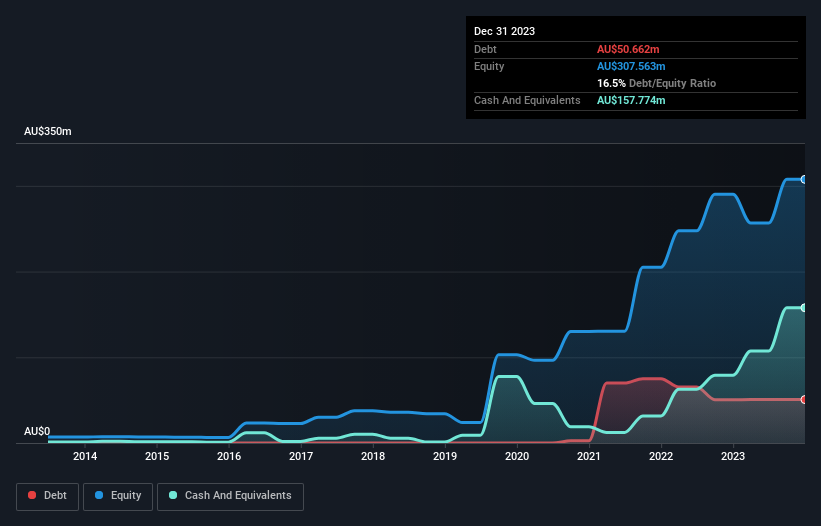Select the 2015 x-axis label
821x526 pixels.
pyautogui.click(x=157, y=456)
